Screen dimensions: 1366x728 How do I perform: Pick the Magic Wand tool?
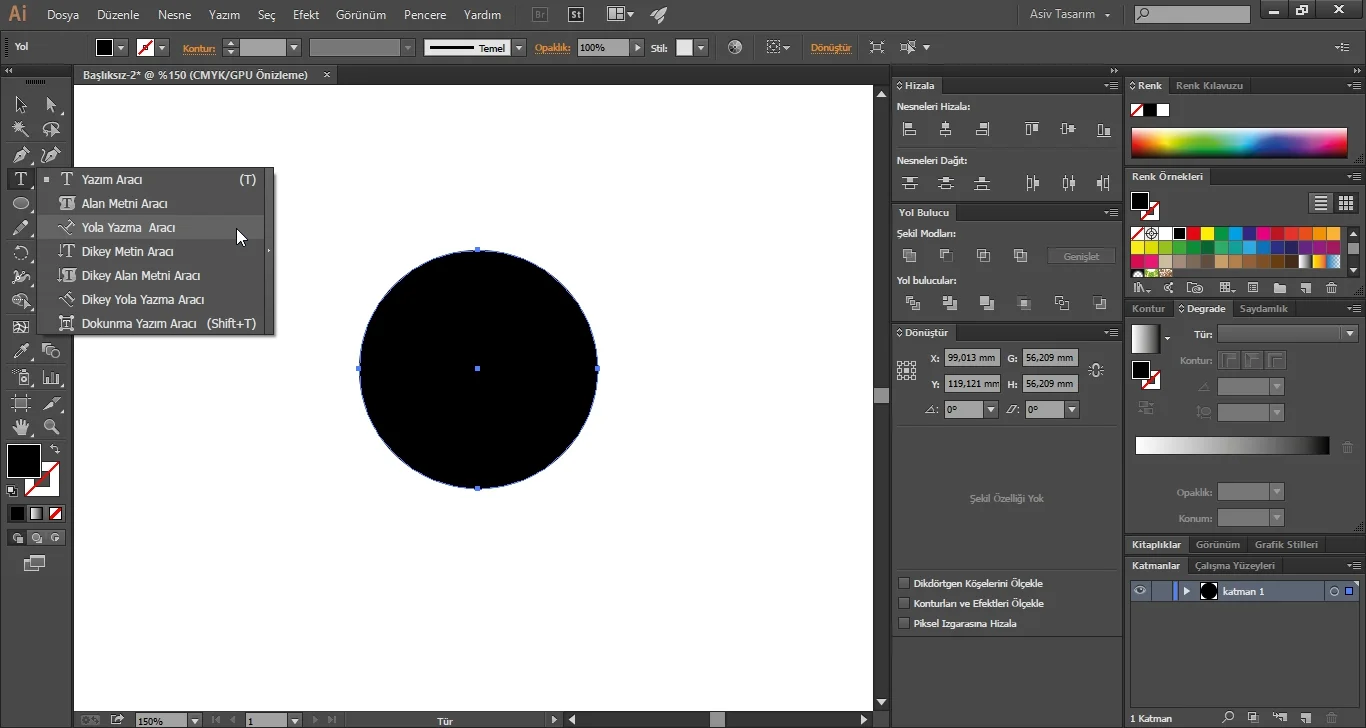pyautogui.click(x=21, y=129)
